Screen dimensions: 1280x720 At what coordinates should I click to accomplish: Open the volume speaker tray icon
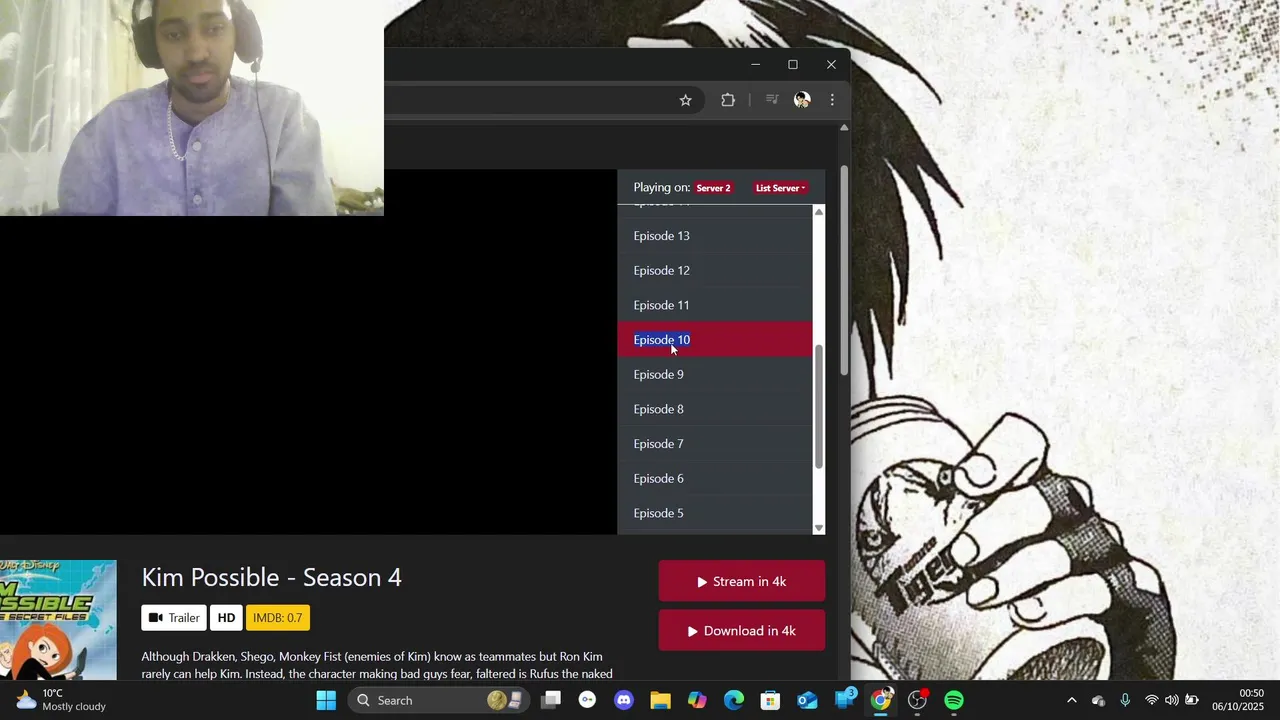point(1172,700)
